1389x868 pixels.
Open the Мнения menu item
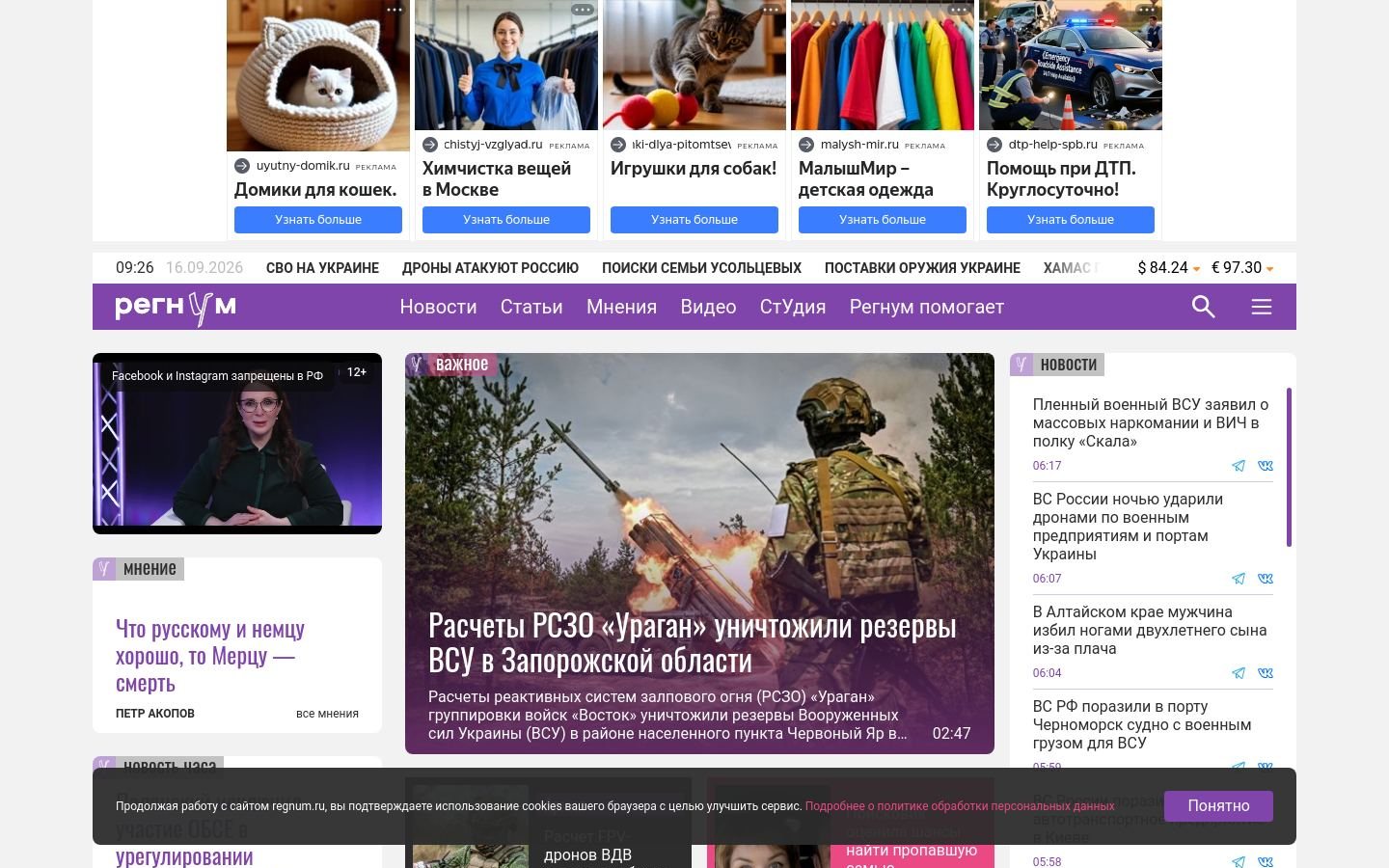pyautogui.click(x=621, y=307)
